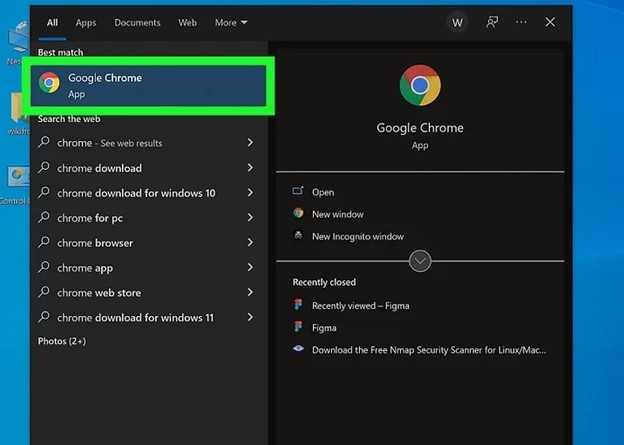Click the W user account avatar

[457, 22]
